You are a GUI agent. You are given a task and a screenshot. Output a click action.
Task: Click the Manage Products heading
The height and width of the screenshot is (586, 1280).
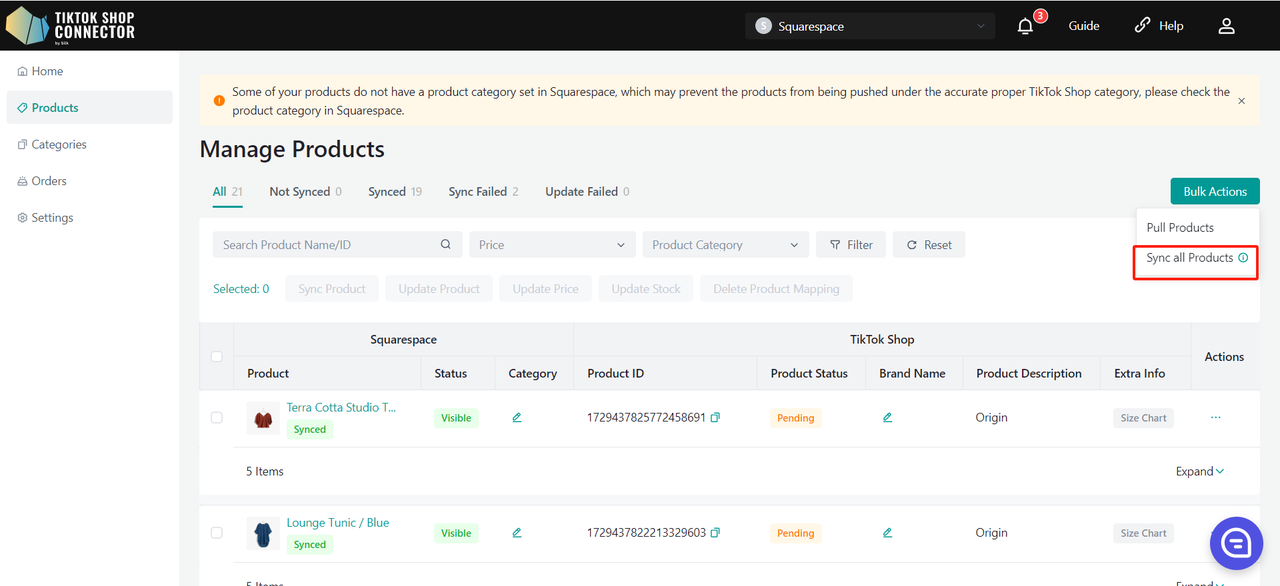(292, 149)
